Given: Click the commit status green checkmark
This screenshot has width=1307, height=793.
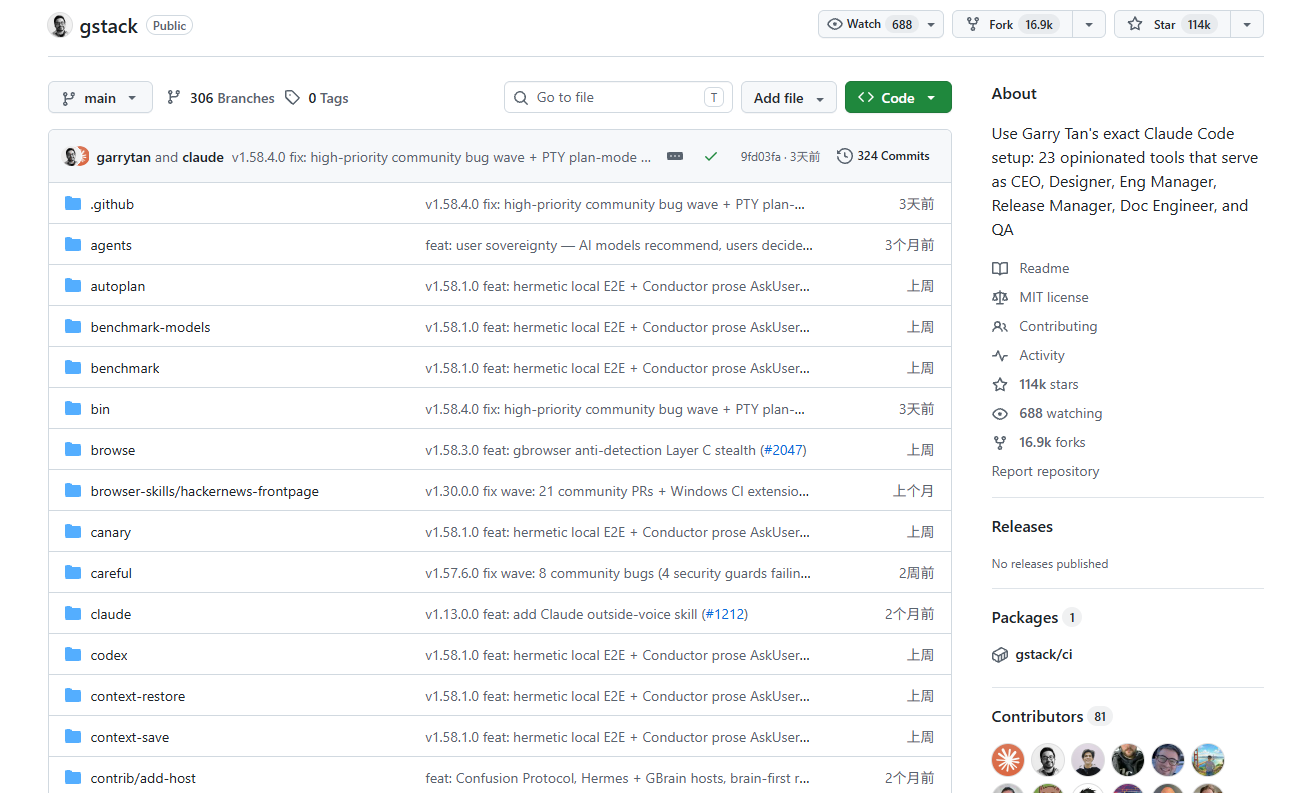Looking at the screenshot, I should (711, 156).
